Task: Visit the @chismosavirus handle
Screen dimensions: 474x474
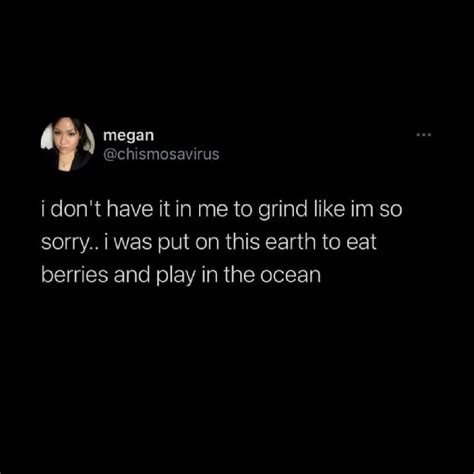Action: 161,154
